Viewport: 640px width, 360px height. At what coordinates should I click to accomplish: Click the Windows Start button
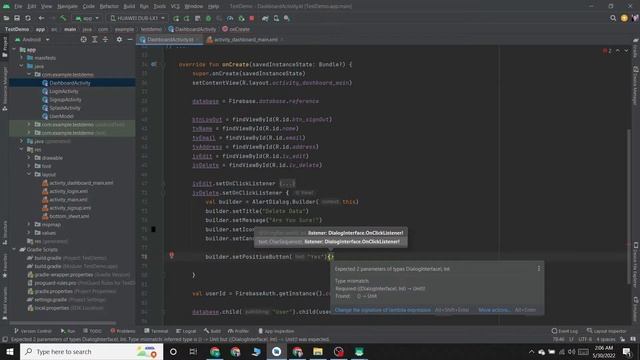tap(10, 351)
